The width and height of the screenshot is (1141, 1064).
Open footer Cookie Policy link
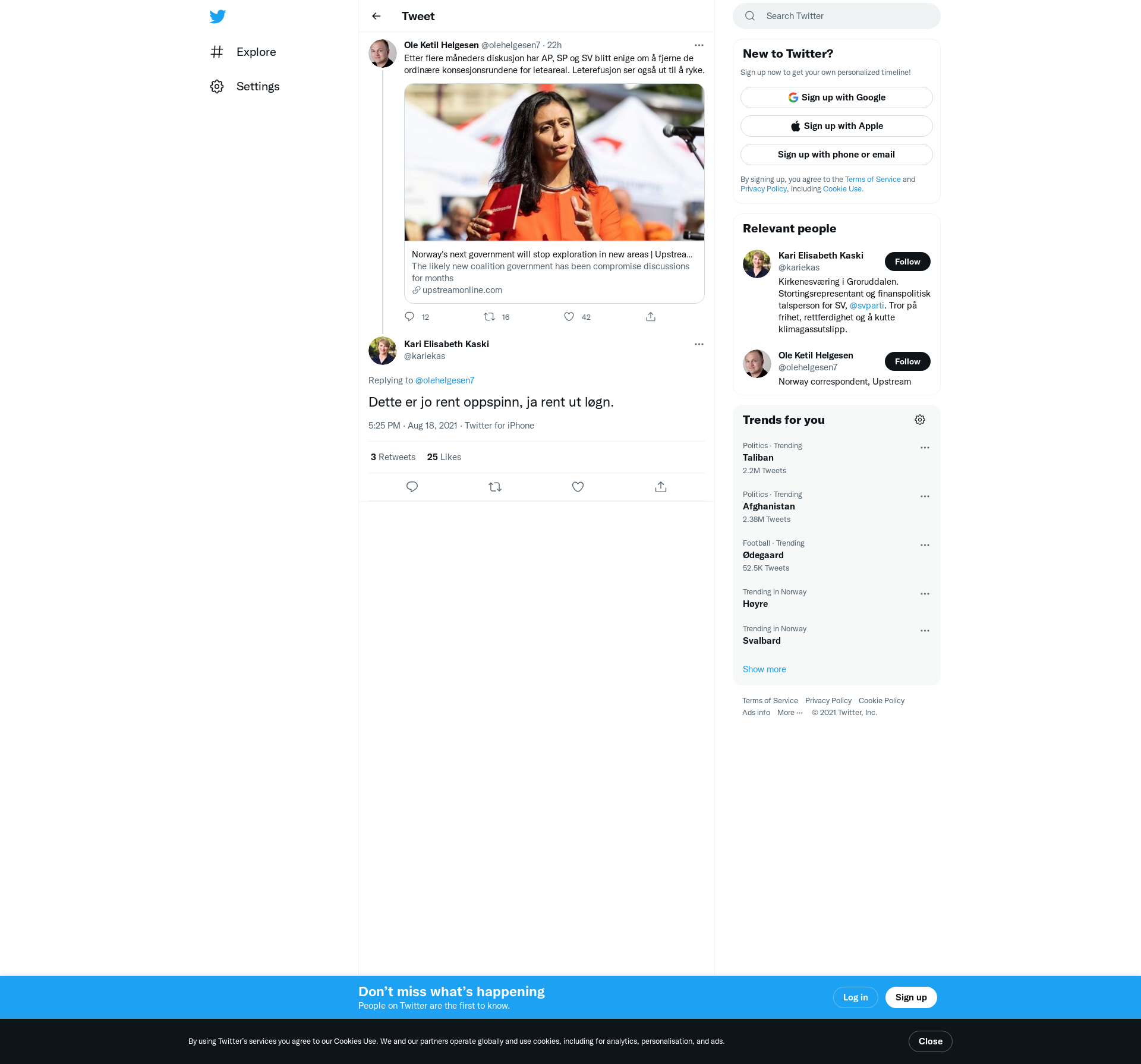(881, 701)
